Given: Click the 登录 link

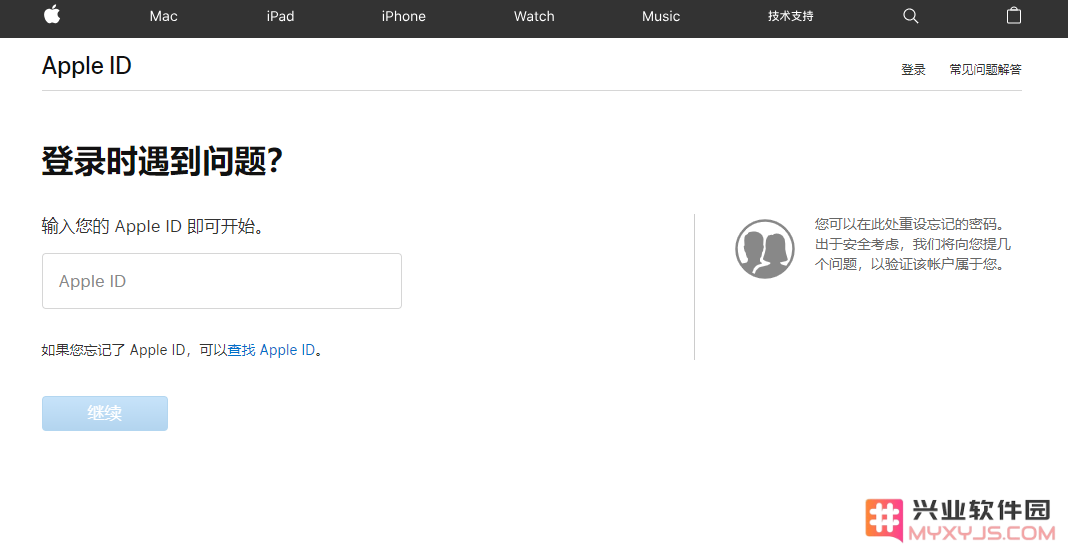Looking at the screenshot, I should point(913,69).
